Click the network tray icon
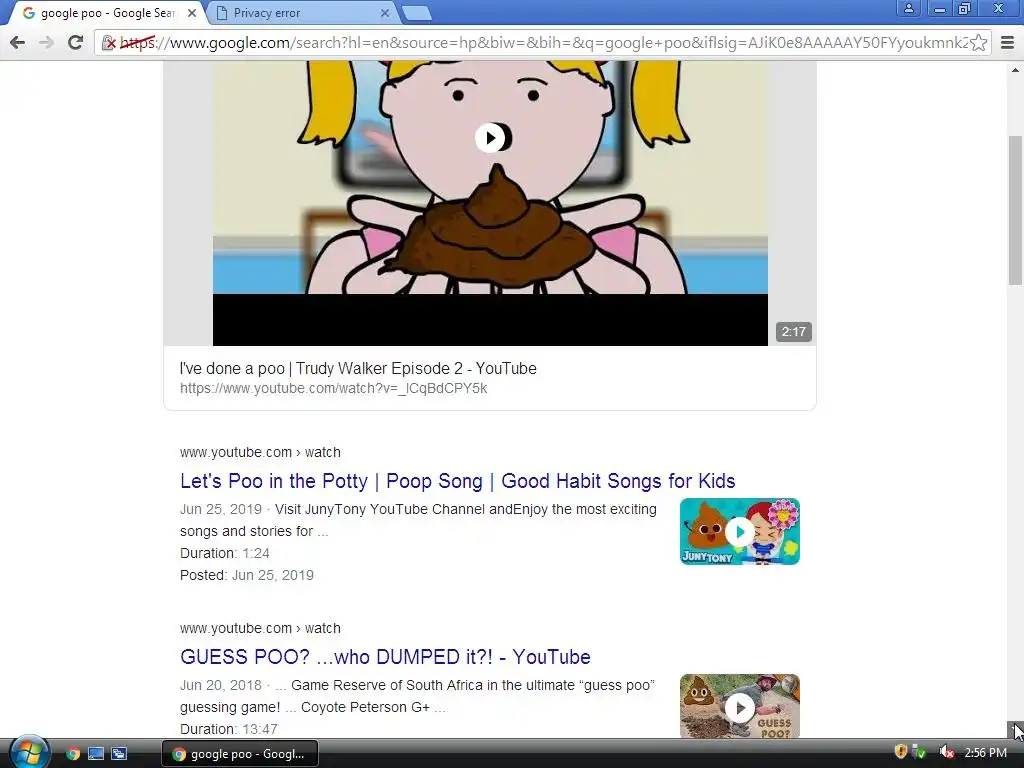This screenshot has height=768, width=1024. [x=919, y=752]
